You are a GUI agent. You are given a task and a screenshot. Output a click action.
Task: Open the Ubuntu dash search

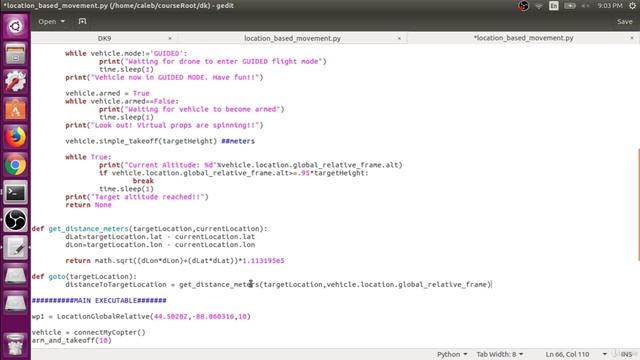click(x=15, y=27)
